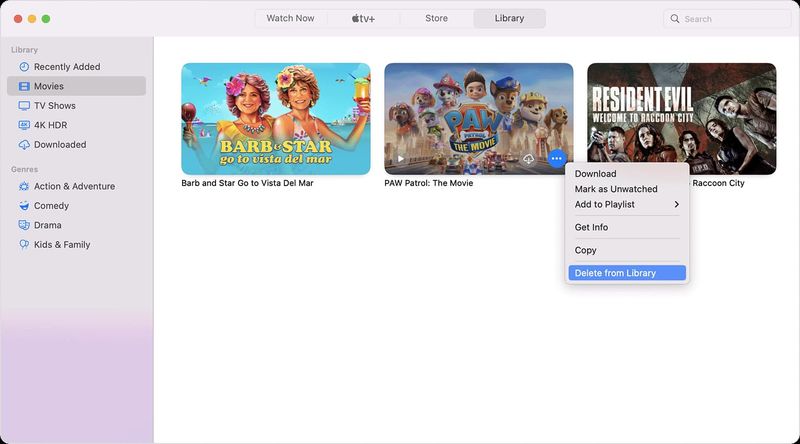
Task: Switch to the Apple TV+ tab
Action: (363, 18)
